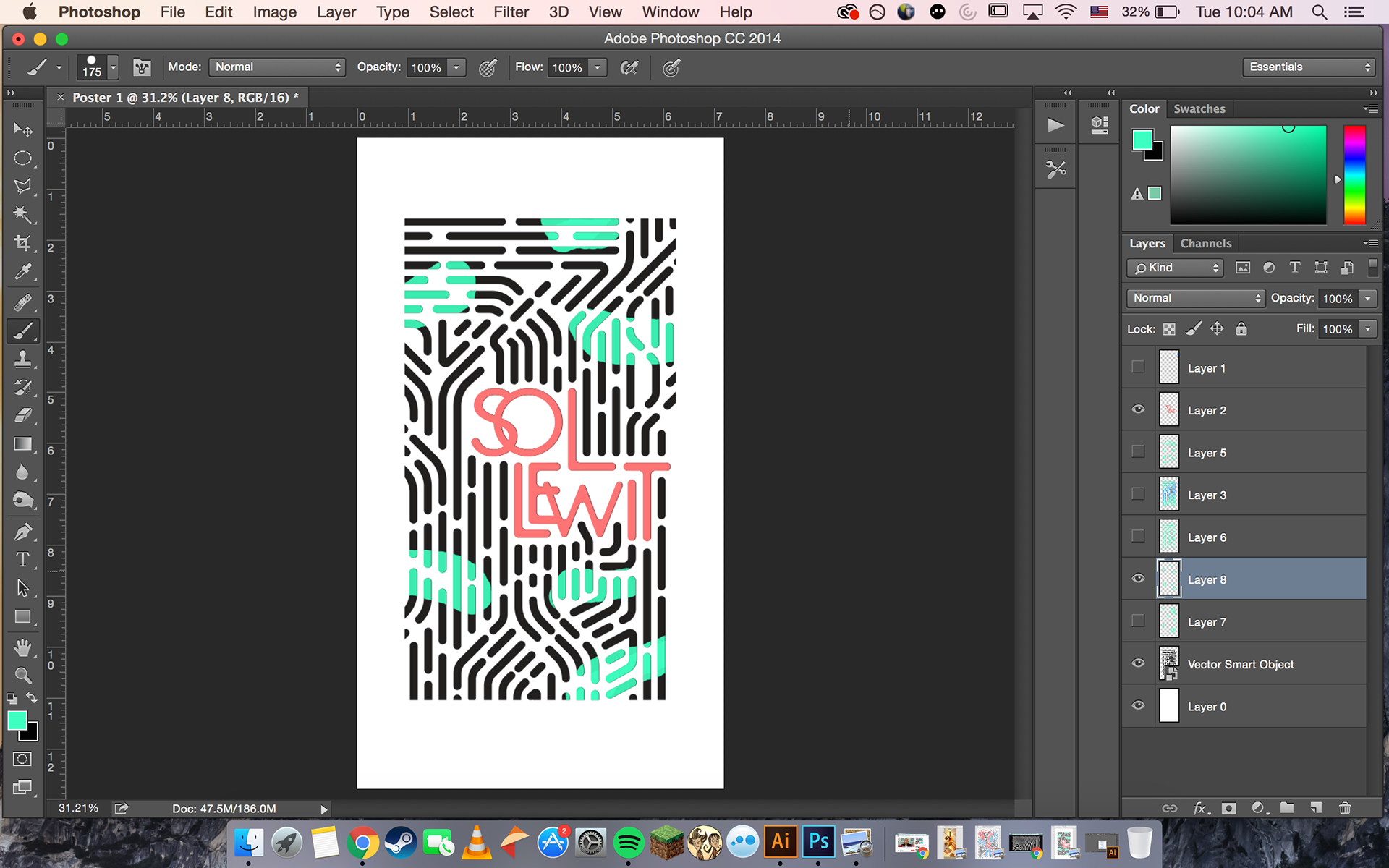This screenshot has width=1389, height=868.
Task: Click the Layer 0 thumbnail
Action: (x=1169, y=706)
